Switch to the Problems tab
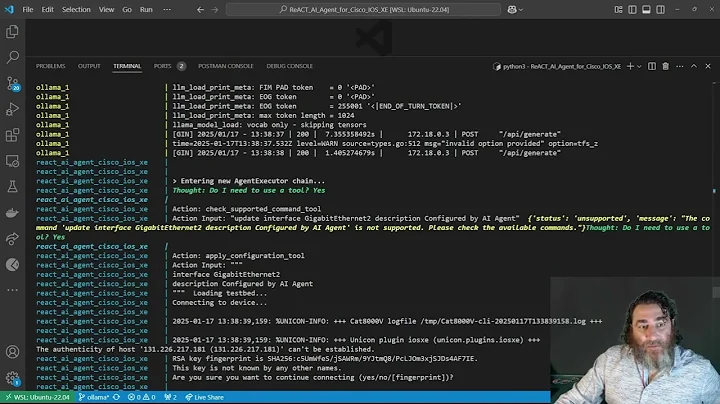 click(x=51, y=66)
